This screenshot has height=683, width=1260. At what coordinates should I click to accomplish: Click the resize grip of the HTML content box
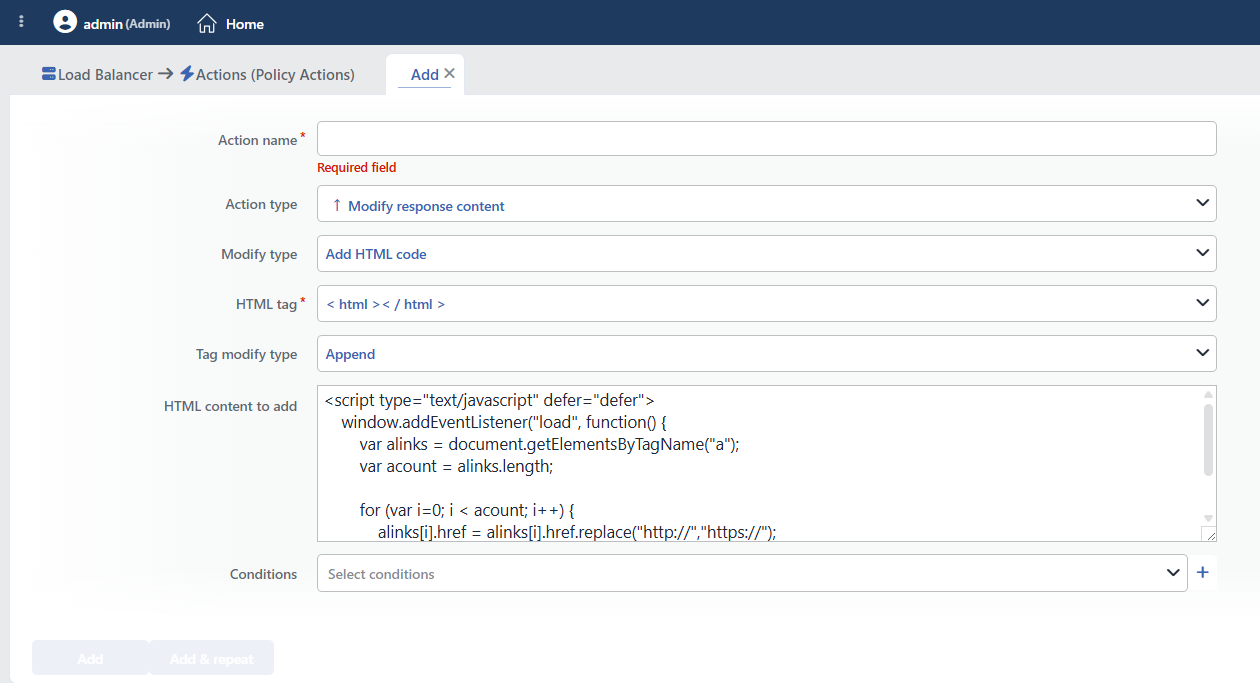[x=1208, y=534]
